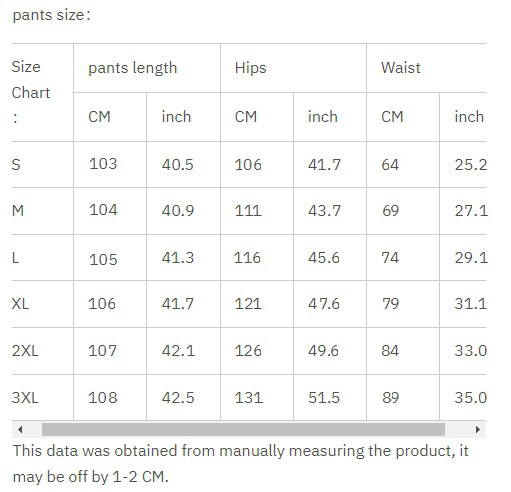Select the 'pants length' column header
The width and height of the screenshot is (511, 492).
147,68
